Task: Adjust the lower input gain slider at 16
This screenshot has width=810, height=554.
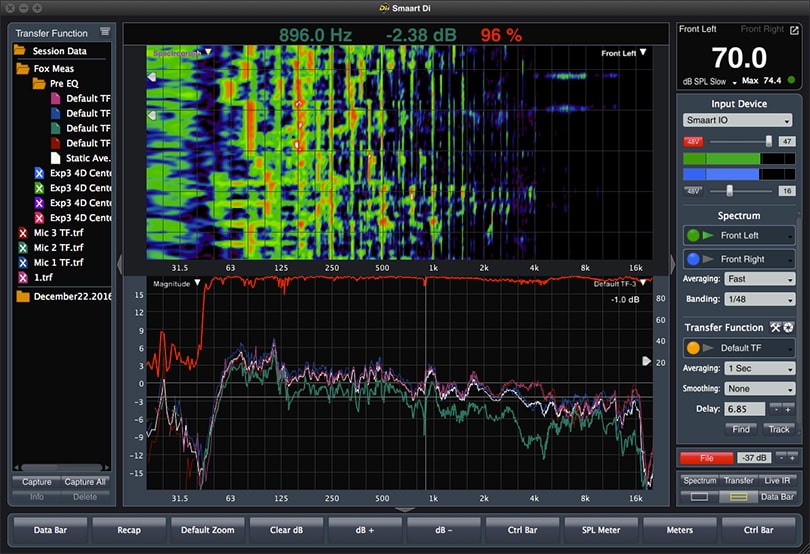Action: pos(729,191)
